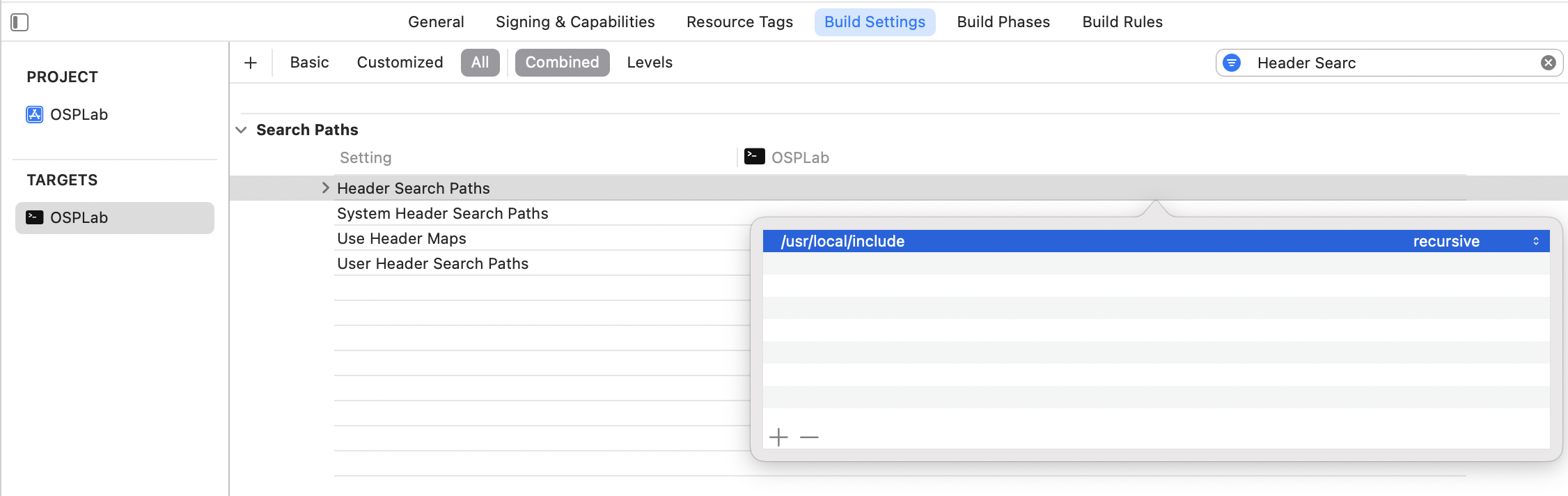Remove selected path with minus button
Screen dimensions: 1568x496
(x=809, y=437)
